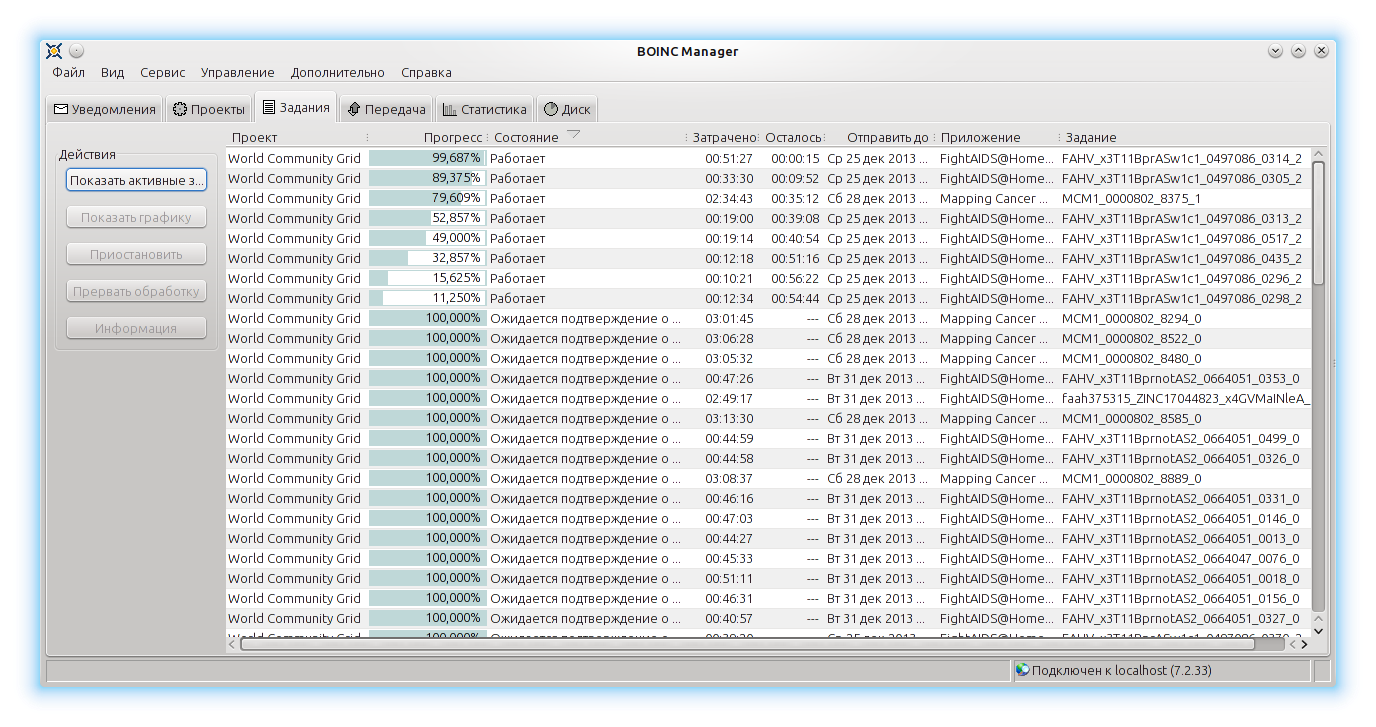Screen dimensions: 1376x727
Task: Switch to the Статистика tab
Action: (x=484, y=109)
